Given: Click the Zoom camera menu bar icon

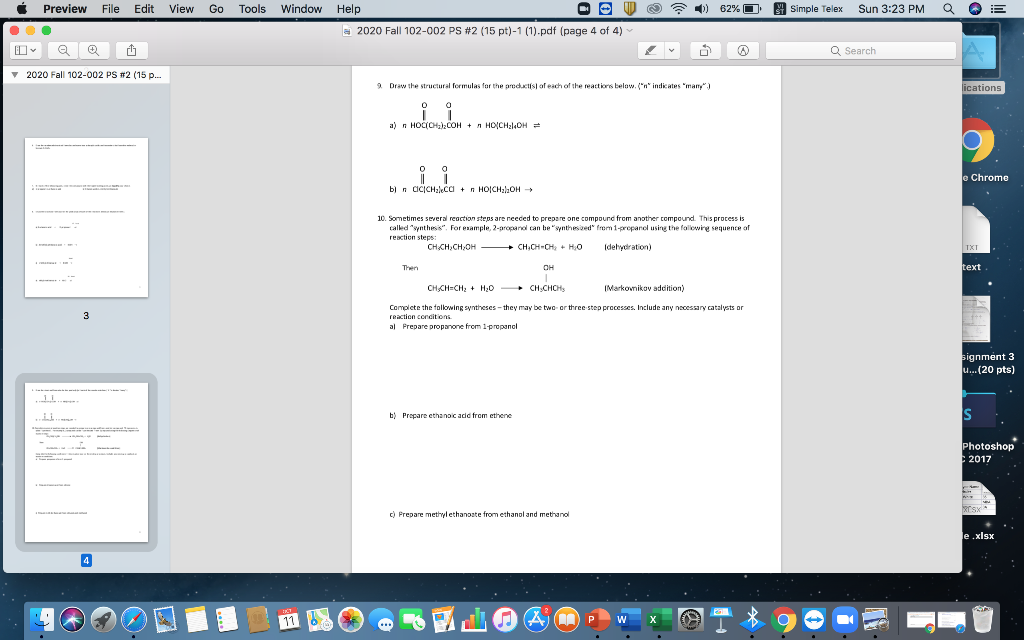Looking at the screenshot, I should [584, 8].
